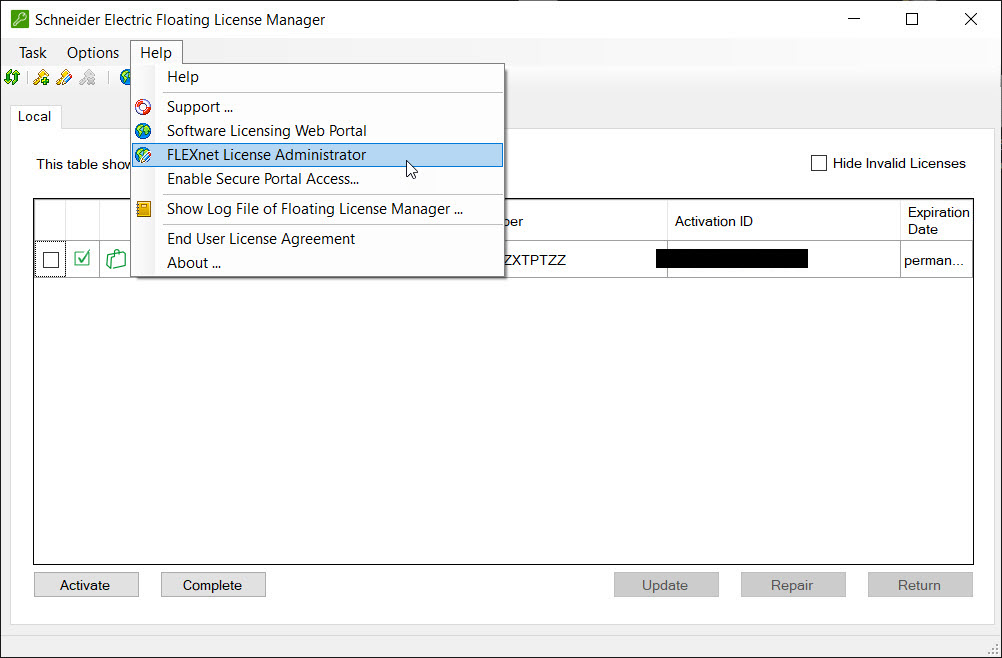
Task: Click the globe-pencil icon beside FLEXnet License Administrator
Action: [x=143, y=155]
